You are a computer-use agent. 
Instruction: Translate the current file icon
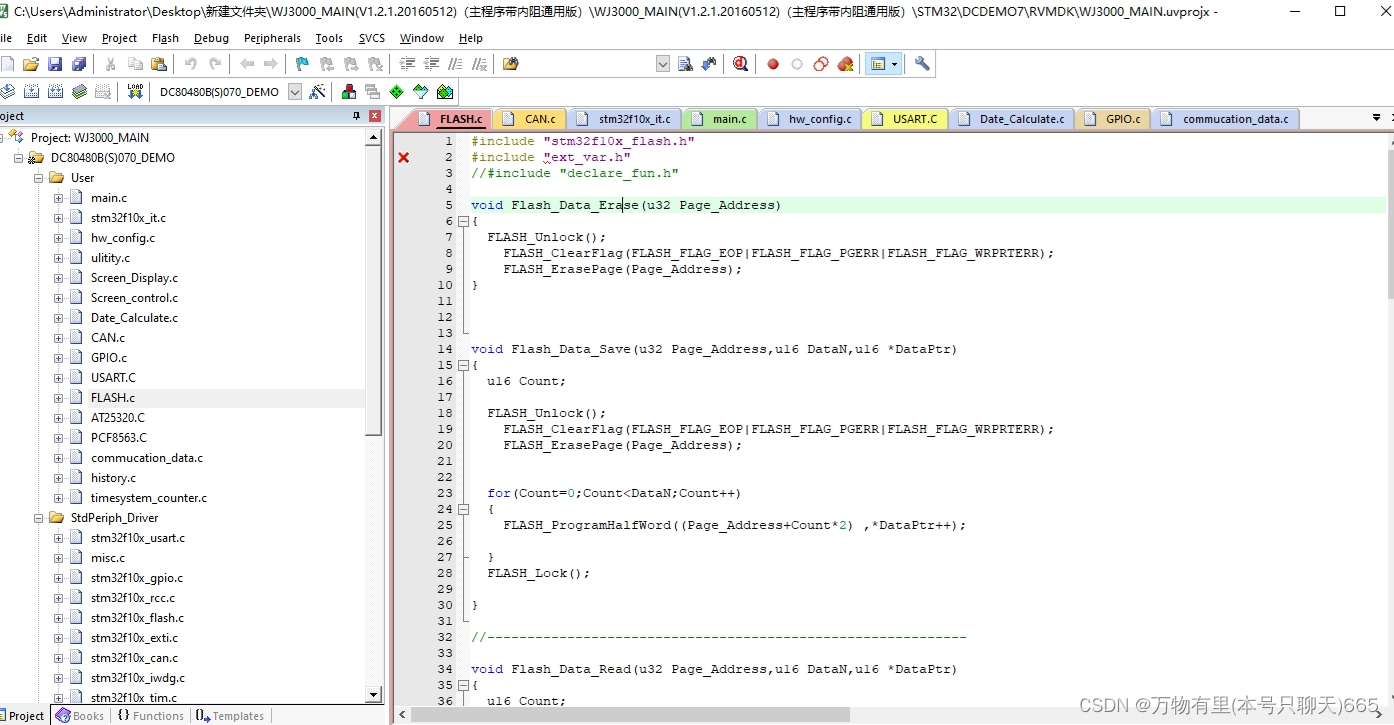coord(7,92)
